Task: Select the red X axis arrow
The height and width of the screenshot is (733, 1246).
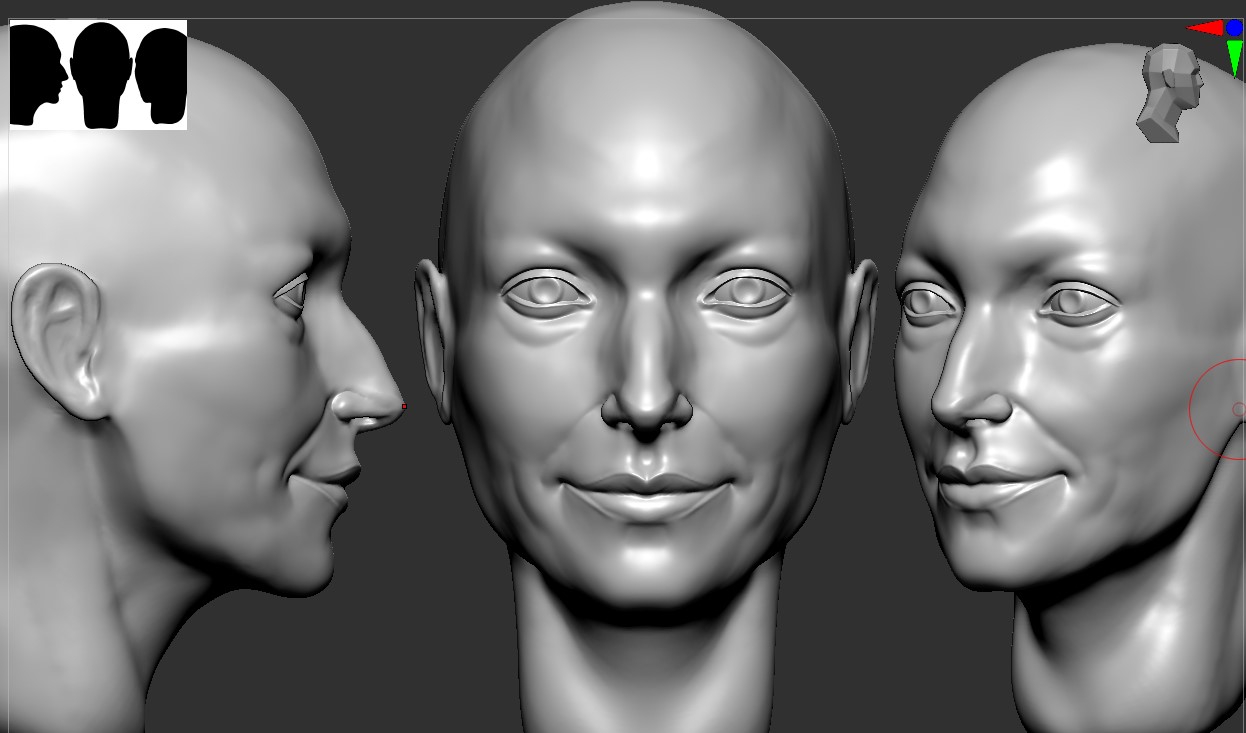Action: tap(1205, 28)
